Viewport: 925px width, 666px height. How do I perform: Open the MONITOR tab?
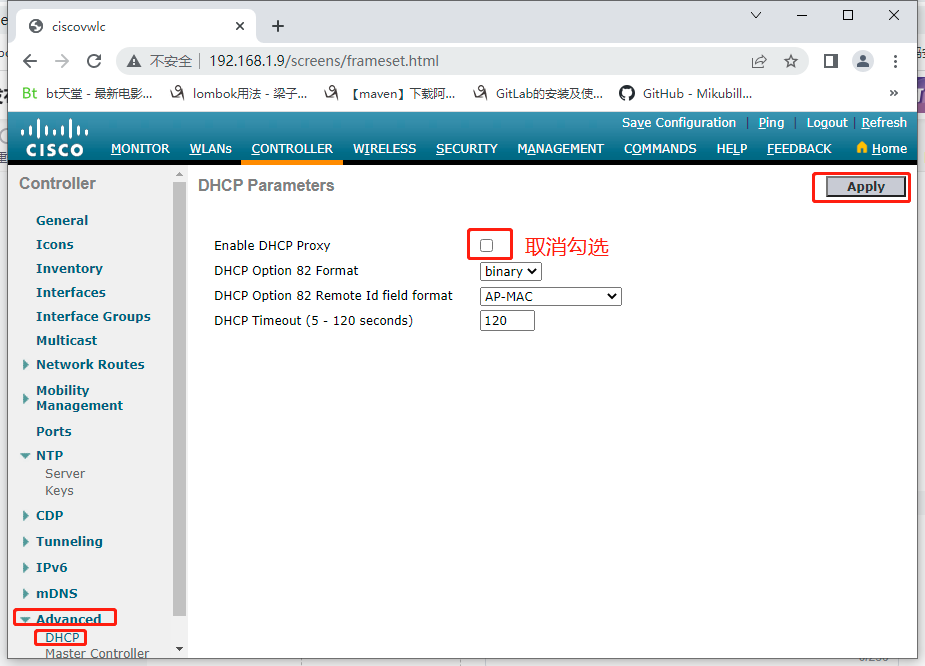point(140,148)
